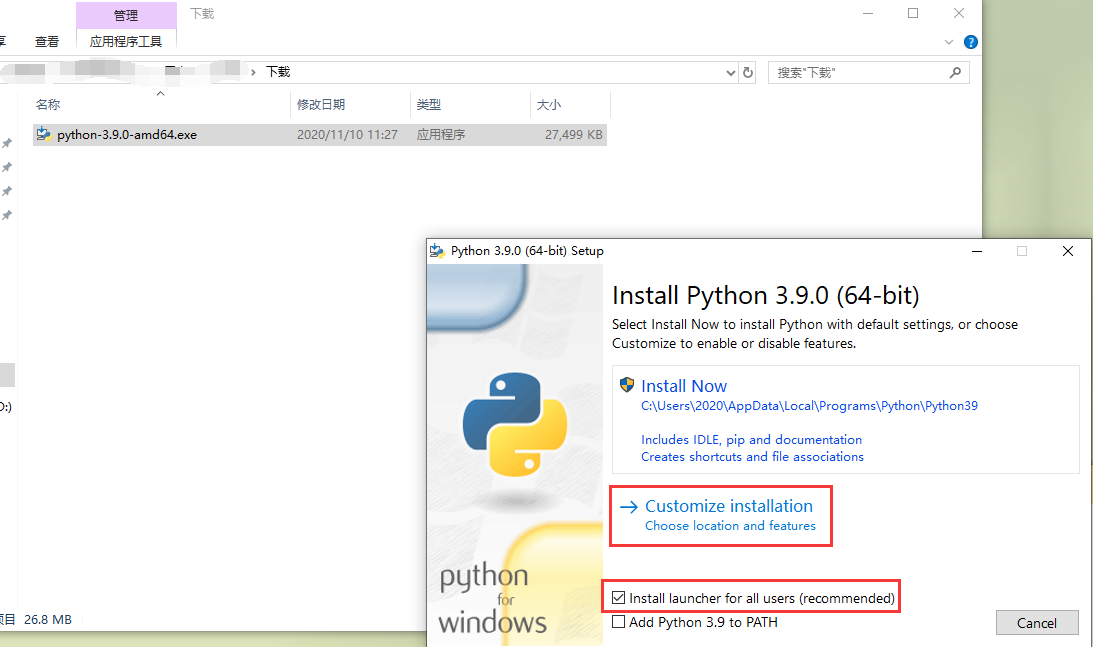Click the search magnifier icon in Explorer
This screenshot has height=647, width=1093.
point(955,73)
